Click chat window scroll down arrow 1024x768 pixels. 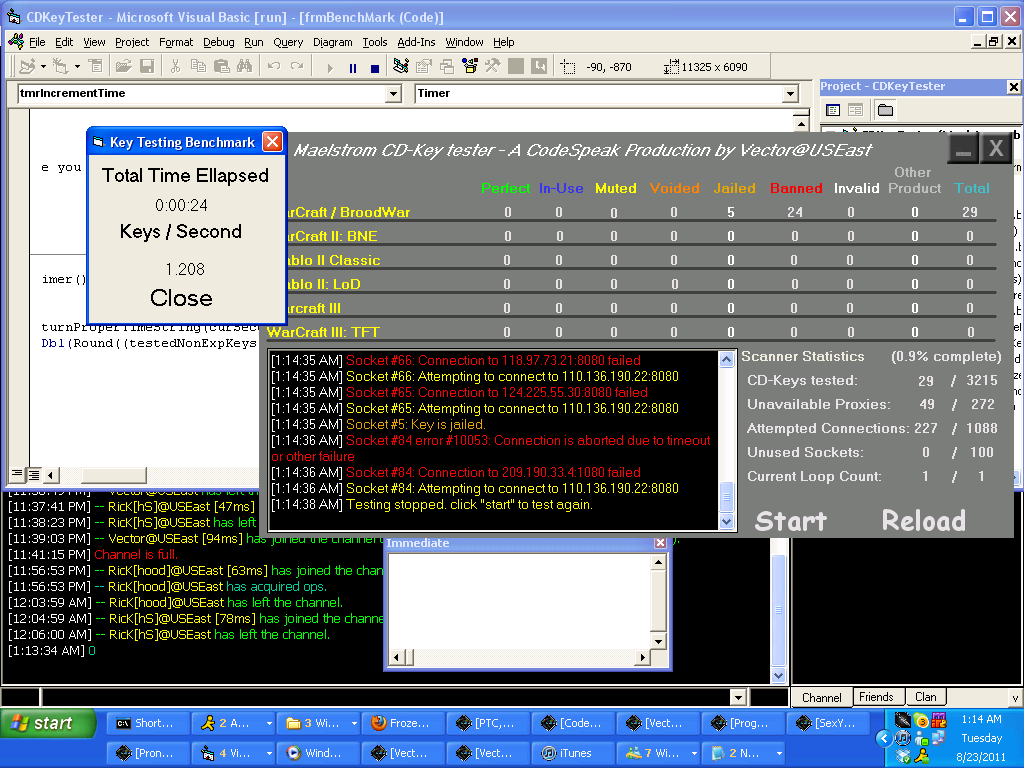tap(778, 675)
